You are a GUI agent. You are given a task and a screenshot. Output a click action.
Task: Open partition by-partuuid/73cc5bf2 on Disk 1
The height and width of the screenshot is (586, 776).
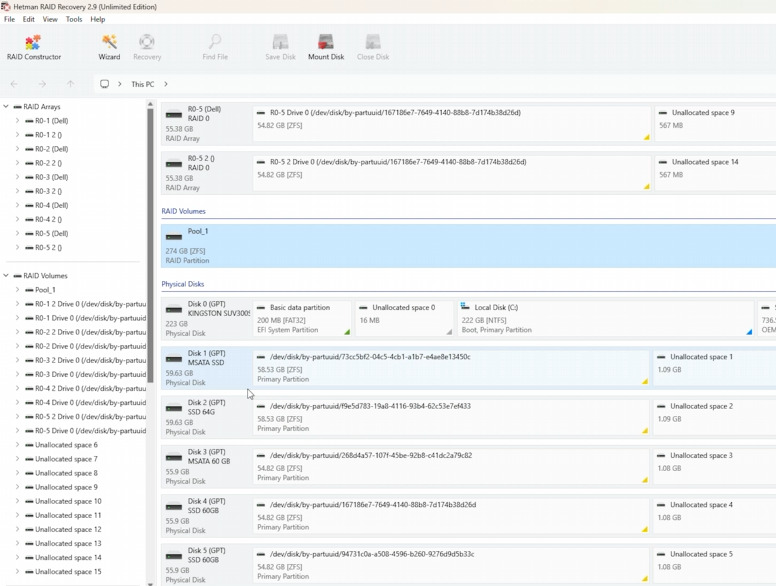451,368
